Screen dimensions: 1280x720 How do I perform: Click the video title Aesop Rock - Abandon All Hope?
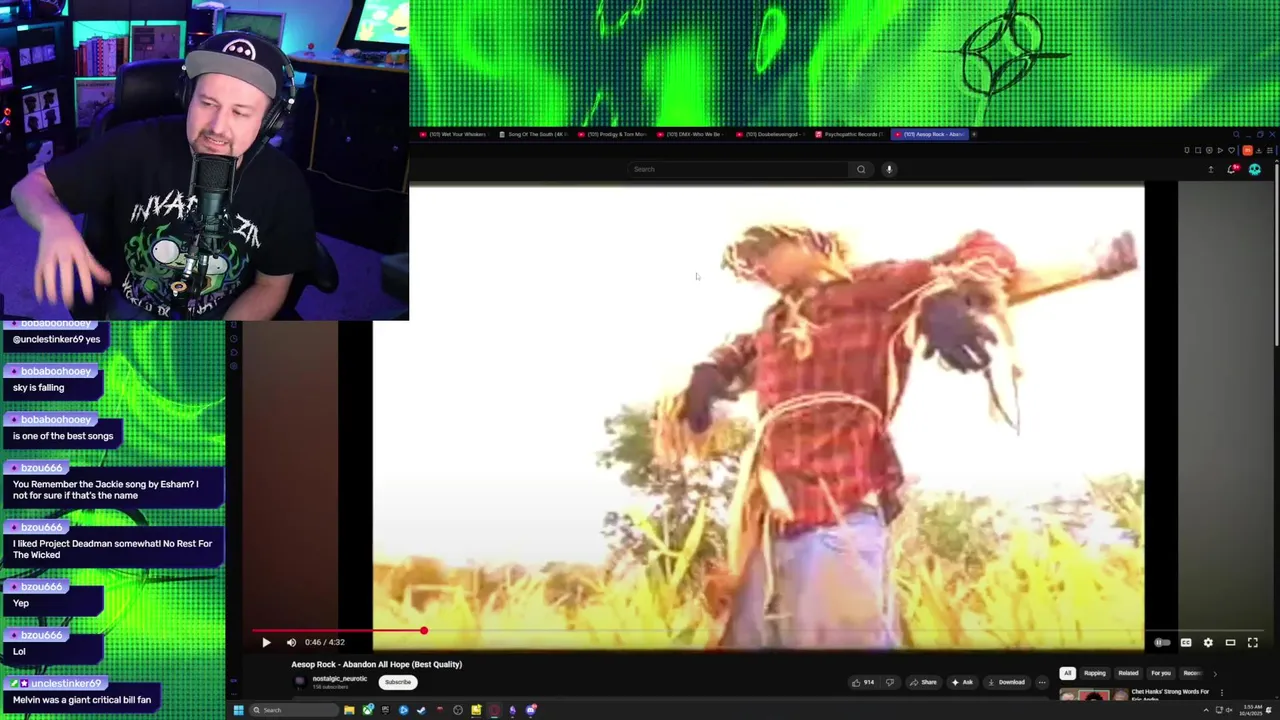tap(376, 664)
